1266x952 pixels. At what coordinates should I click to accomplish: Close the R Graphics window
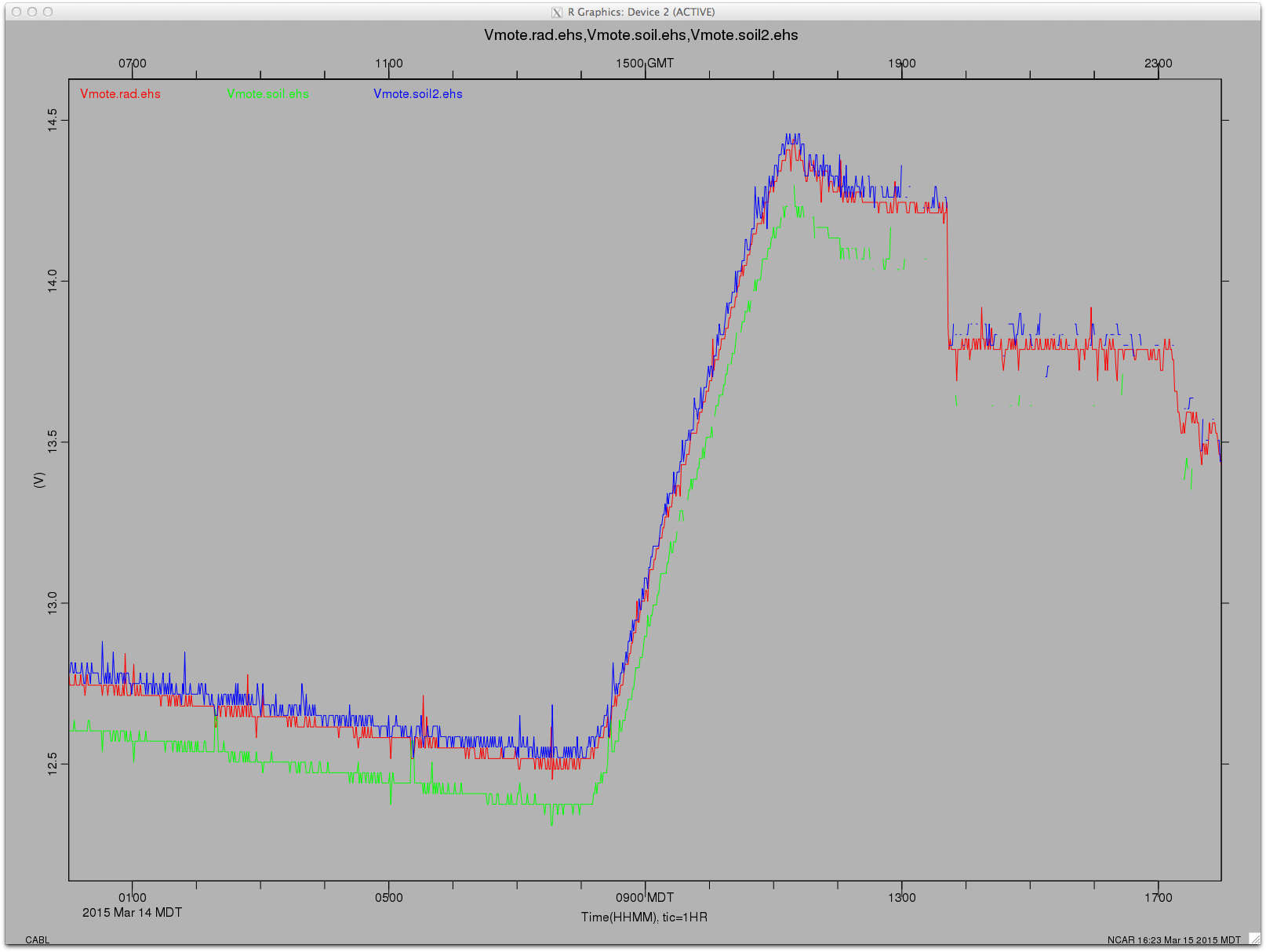[16, 12]
